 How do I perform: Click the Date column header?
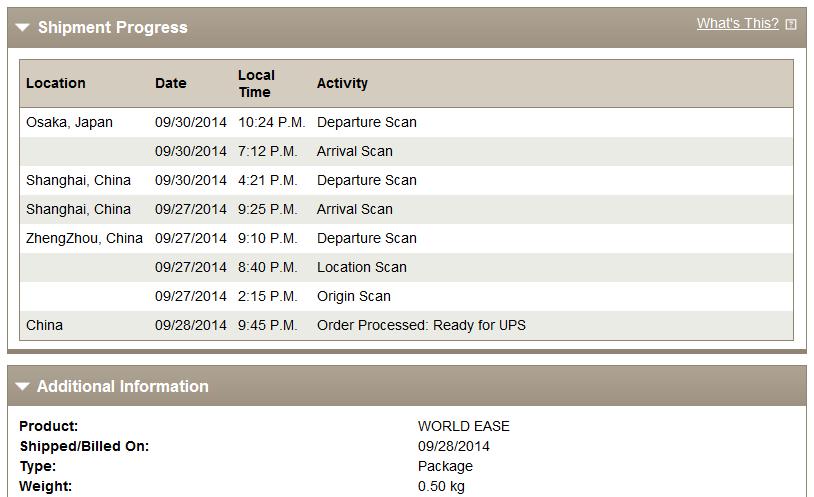tap(170, 83)
